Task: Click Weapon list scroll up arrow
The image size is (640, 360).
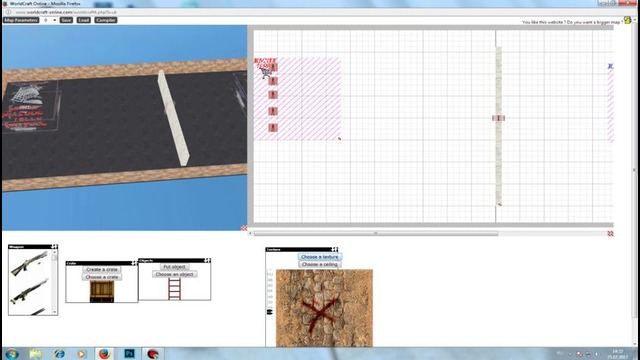Action: pyautogui.click(x=54, y=252)
